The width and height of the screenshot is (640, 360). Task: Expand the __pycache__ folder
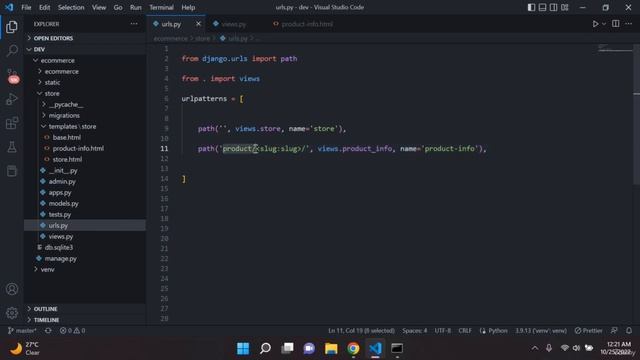[85, 104]
